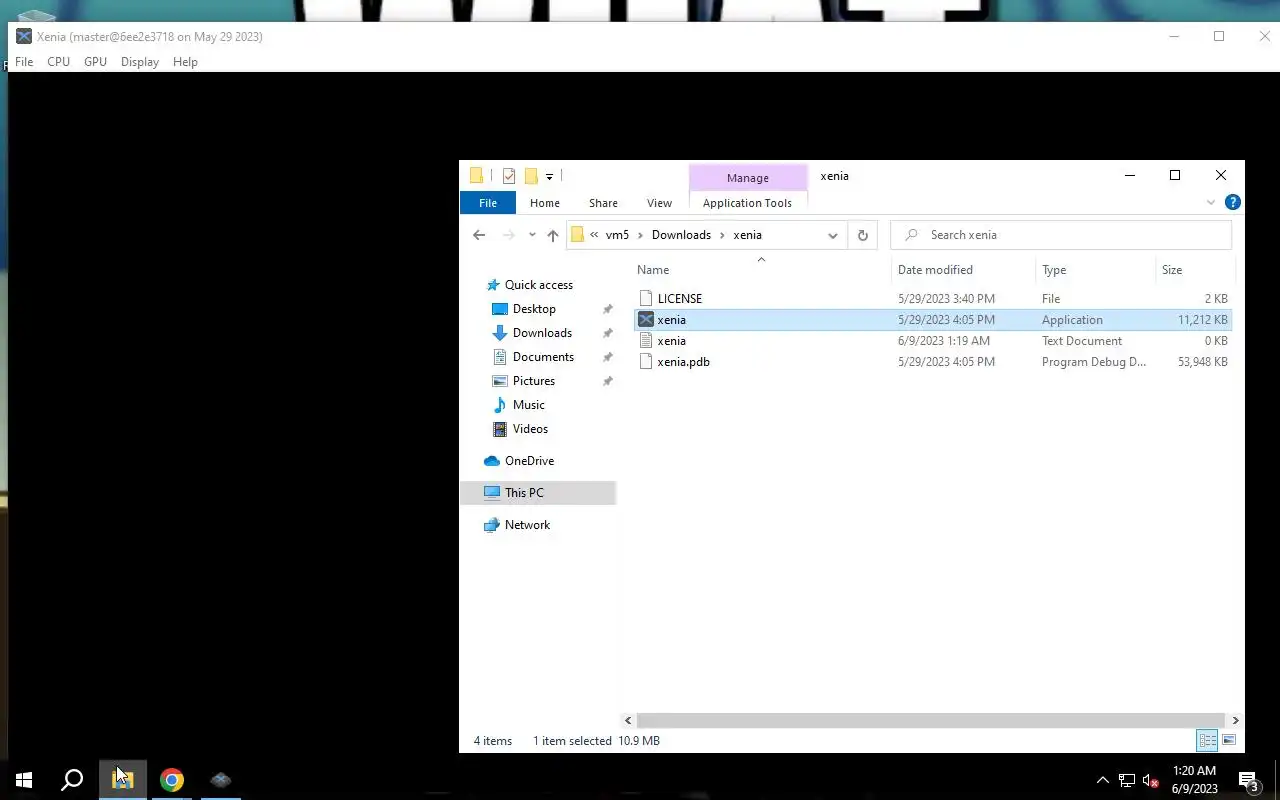Image resolution: width=1280 pixels, height=800 pixels.
Task: Click the pin icon beside Documents
Action: click(x=607, y=357)
